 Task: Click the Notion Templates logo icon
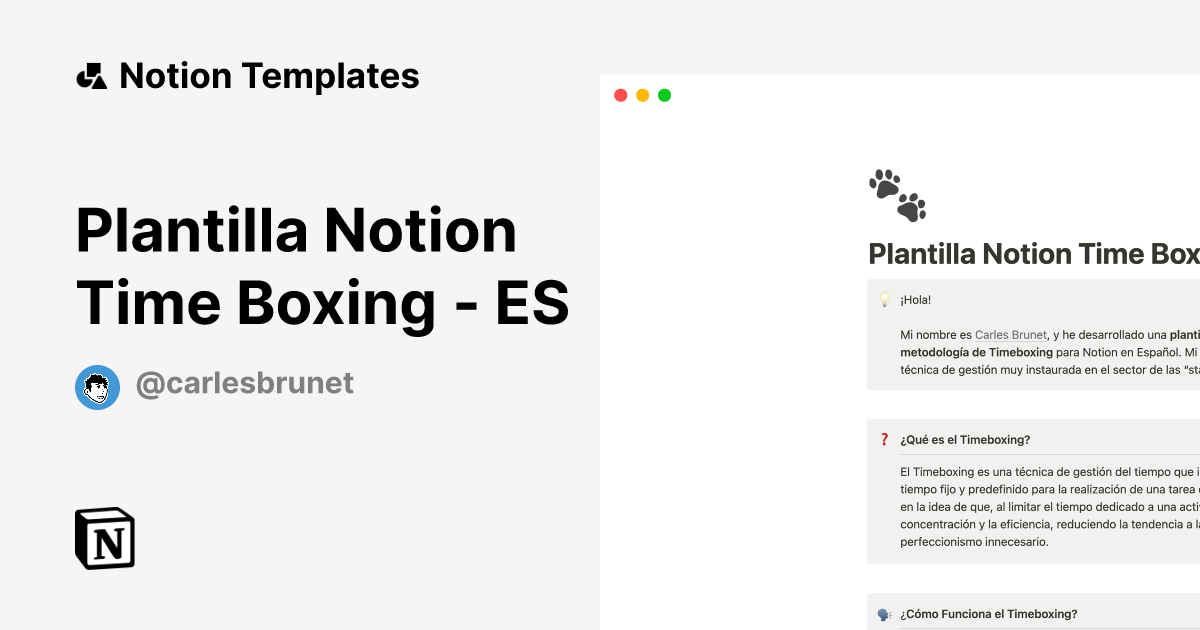pos(93,75)
